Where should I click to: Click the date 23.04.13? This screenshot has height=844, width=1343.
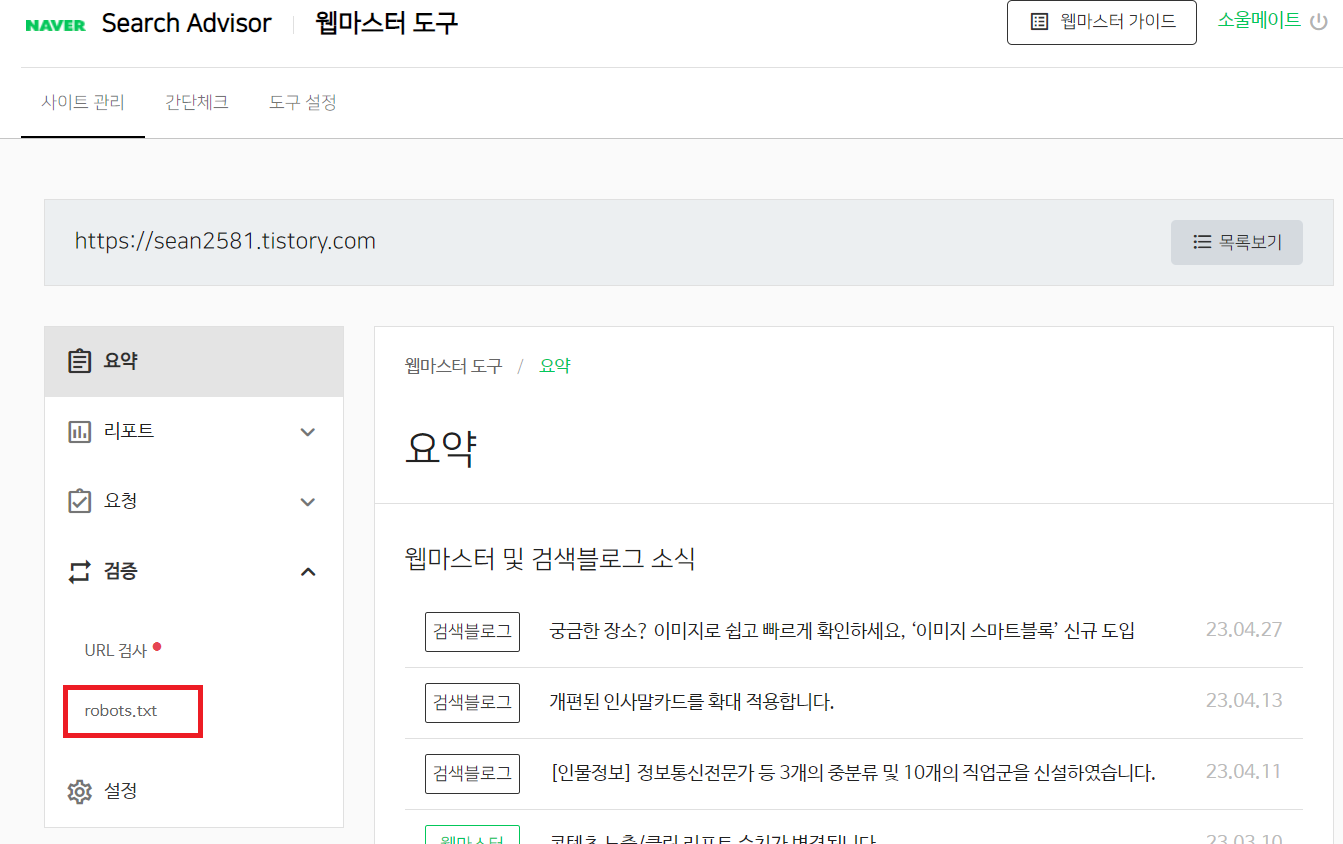click(x=1244, y=701)
